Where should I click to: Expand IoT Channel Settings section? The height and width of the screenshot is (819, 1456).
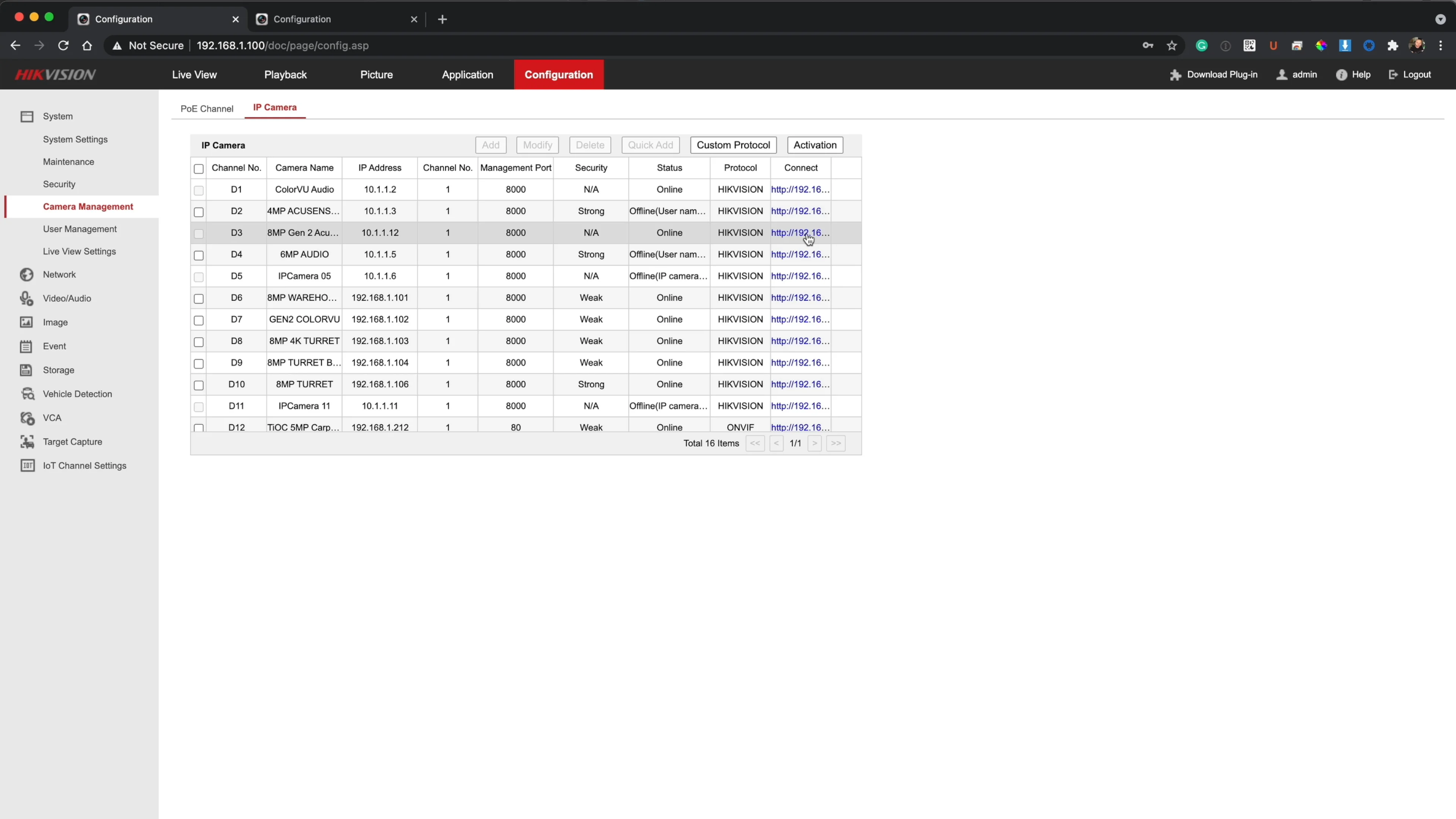click(84, 466)
